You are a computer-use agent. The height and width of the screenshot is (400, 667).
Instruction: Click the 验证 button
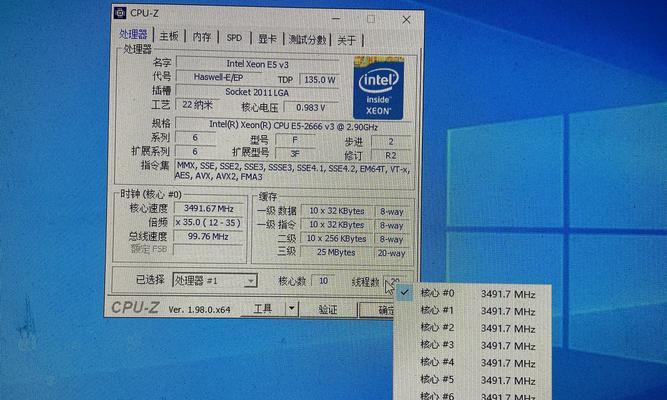[x=328, y=309]
